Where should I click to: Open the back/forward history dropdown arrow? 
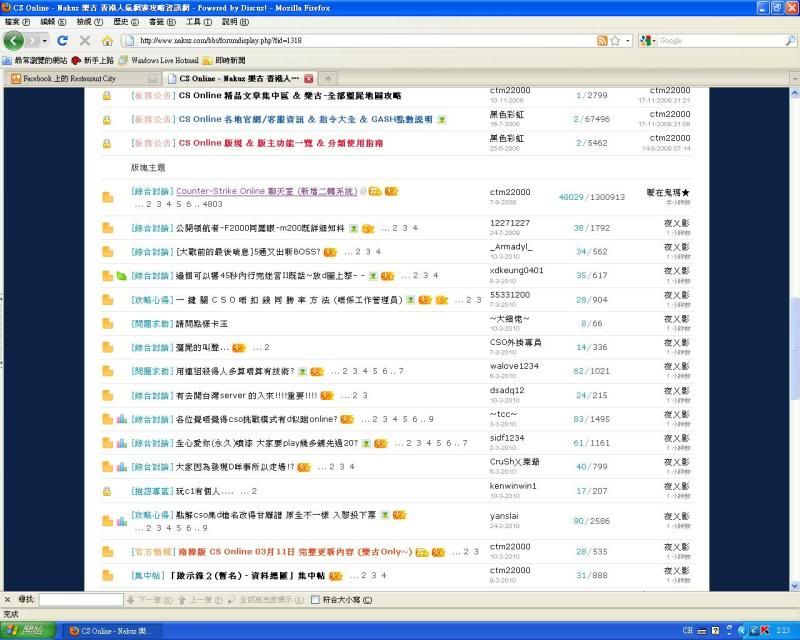click(x=45, y=40)
